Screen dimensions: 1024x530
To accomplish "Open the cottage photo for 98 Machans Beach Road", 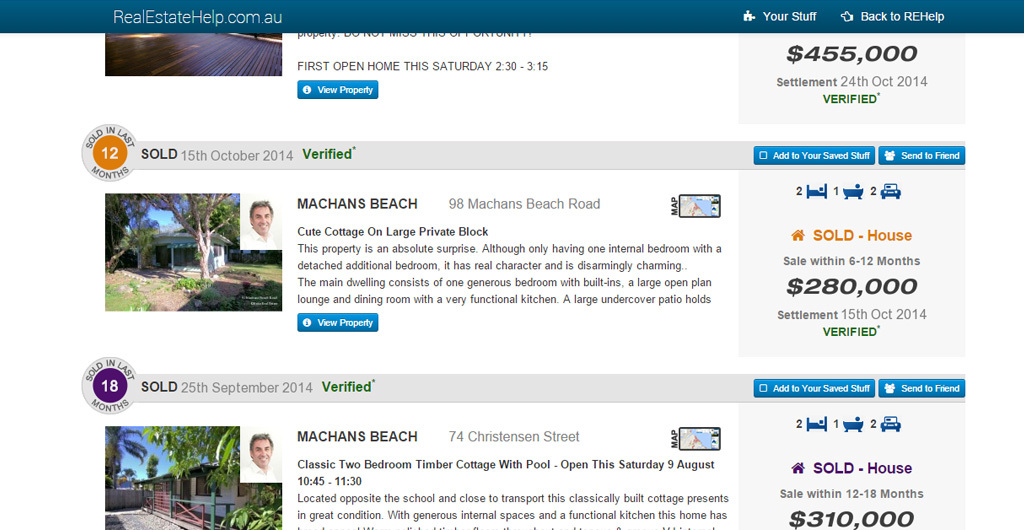I will tap(193, 252).
